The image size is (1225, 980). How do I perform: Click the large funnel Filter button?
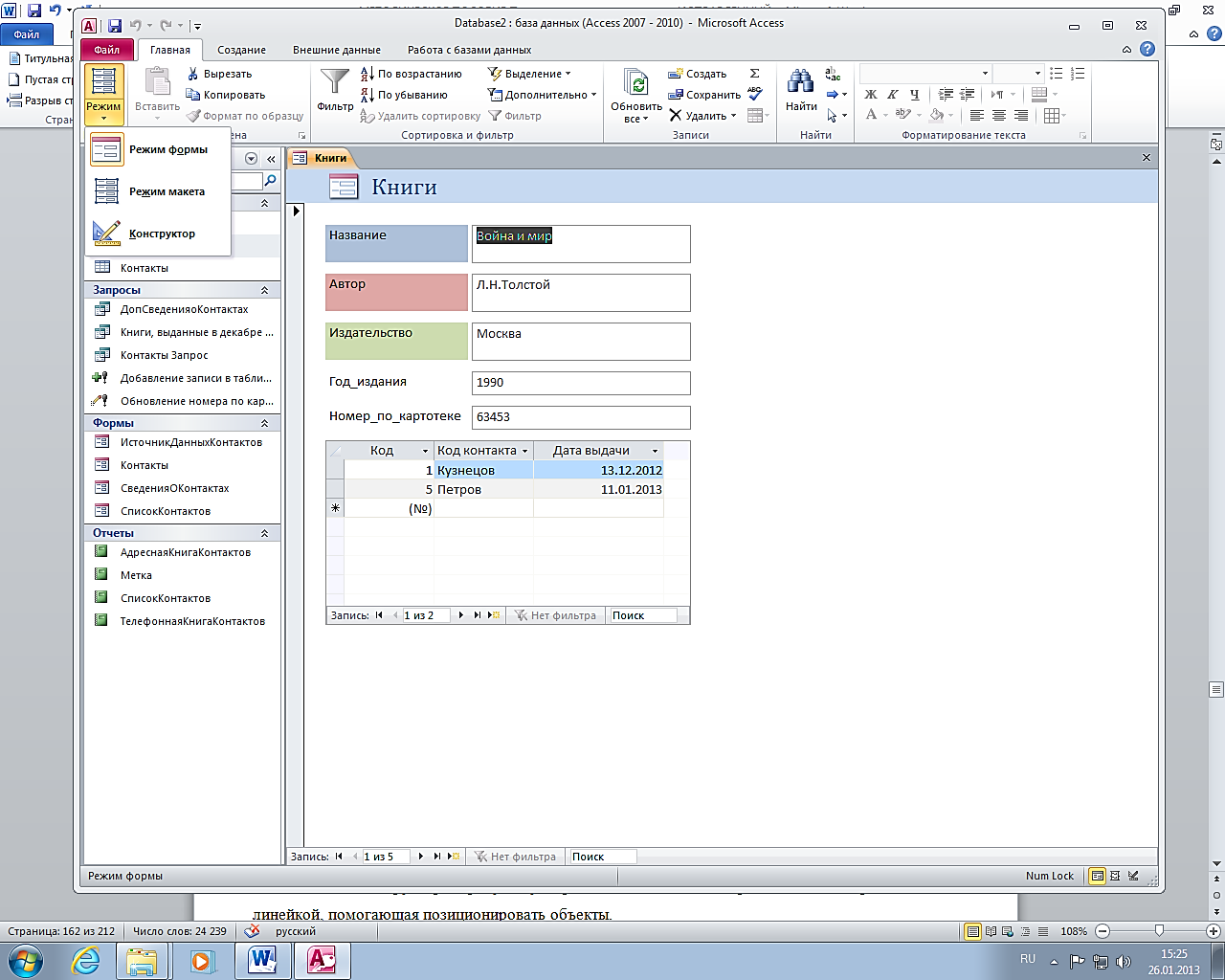pos(335,89)
